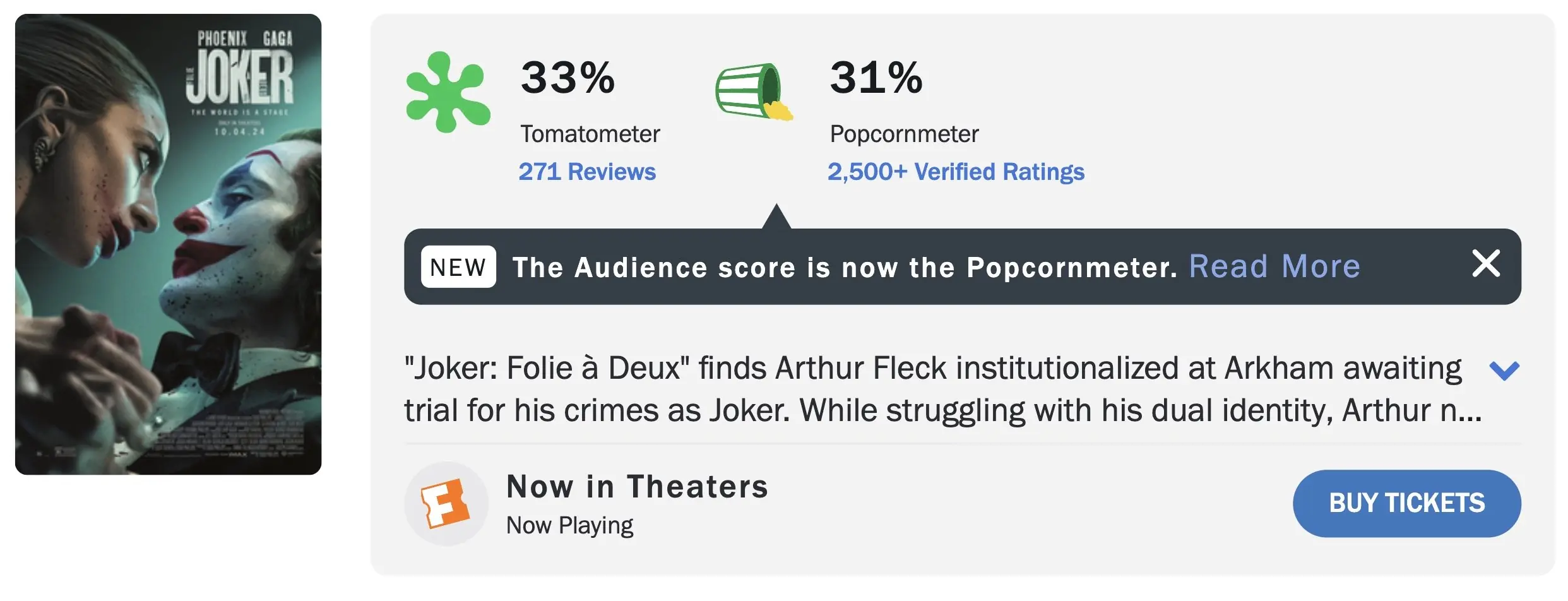The image size is (1568, 601).
Task: Click the NEW badge on the banner
Action: 458,267
